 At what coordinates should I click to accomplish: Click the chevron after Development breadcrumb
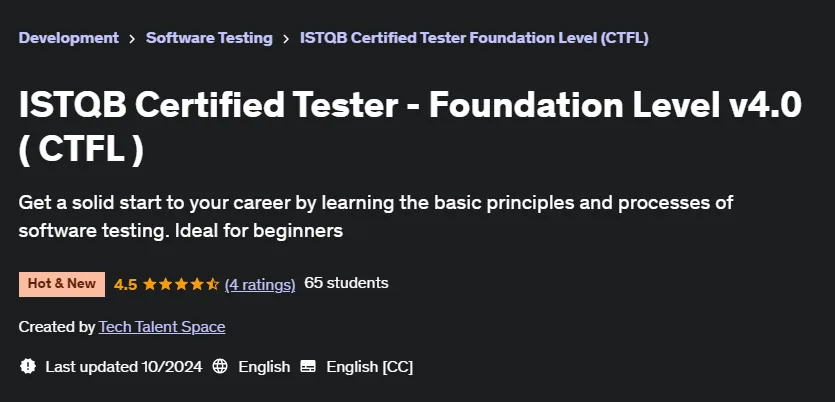pyautogui.click(x=132, y=39)
